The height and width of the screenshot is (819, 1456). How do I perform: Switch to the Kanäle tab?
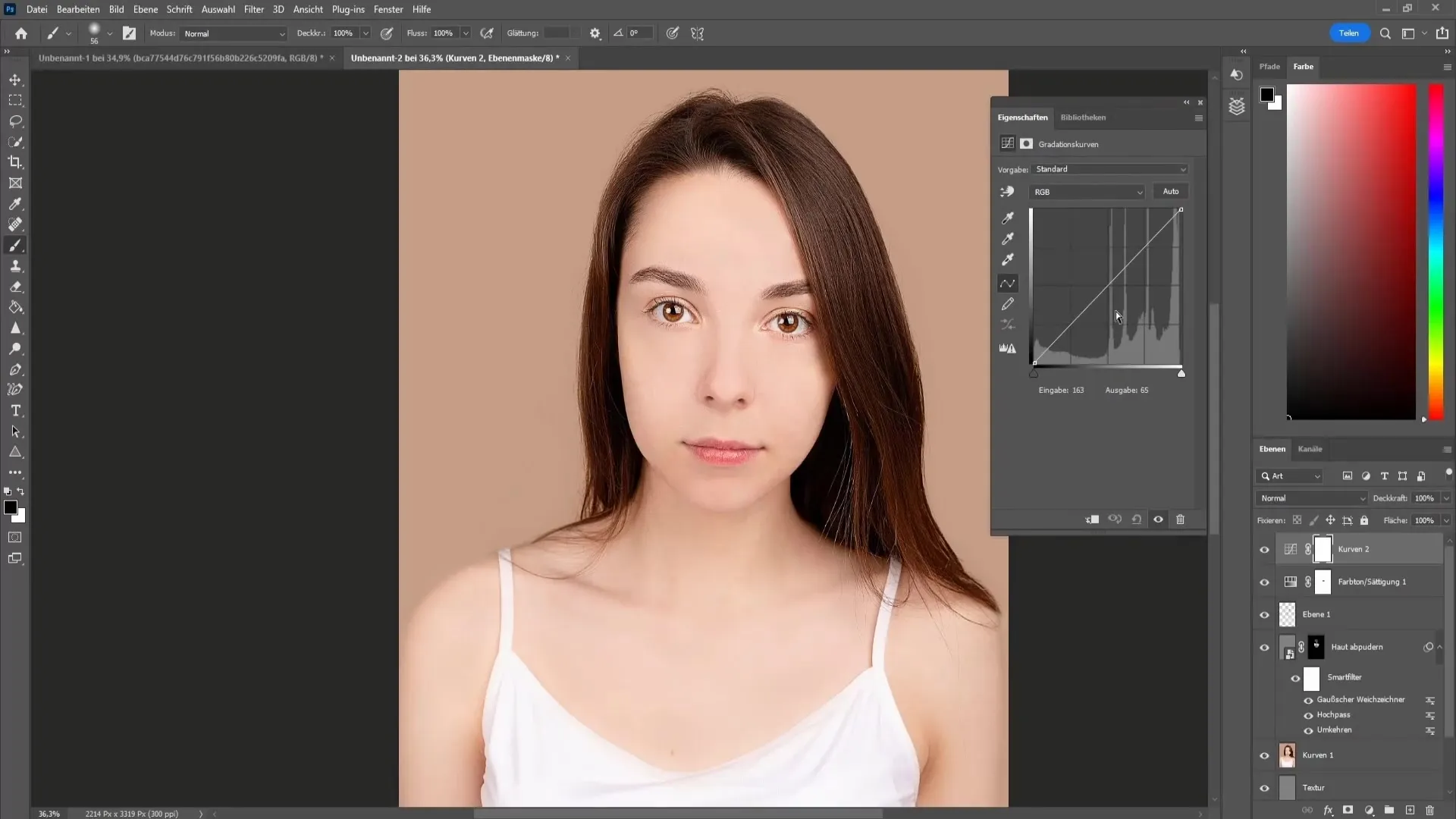1310,449
